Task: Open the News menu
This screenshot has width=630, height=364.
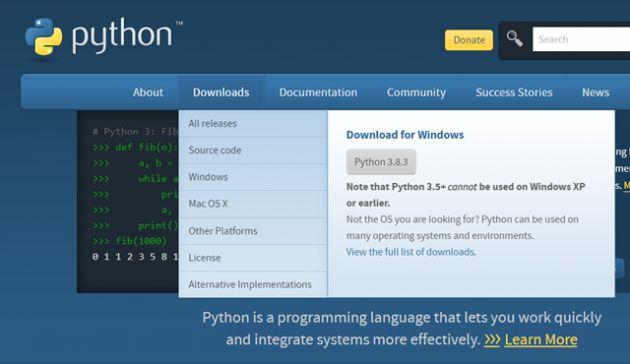Action: tap(595, 92)
